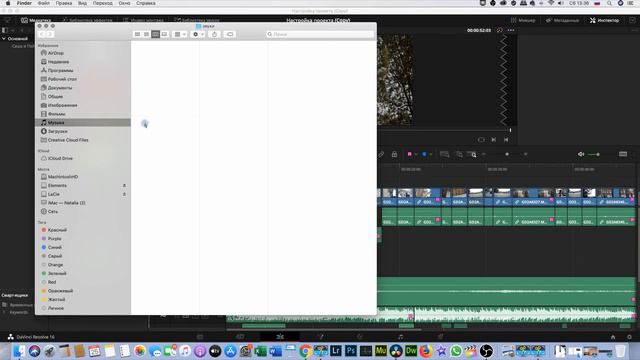Open the Переход menu

pyautogui.click(x=102, y=3)
